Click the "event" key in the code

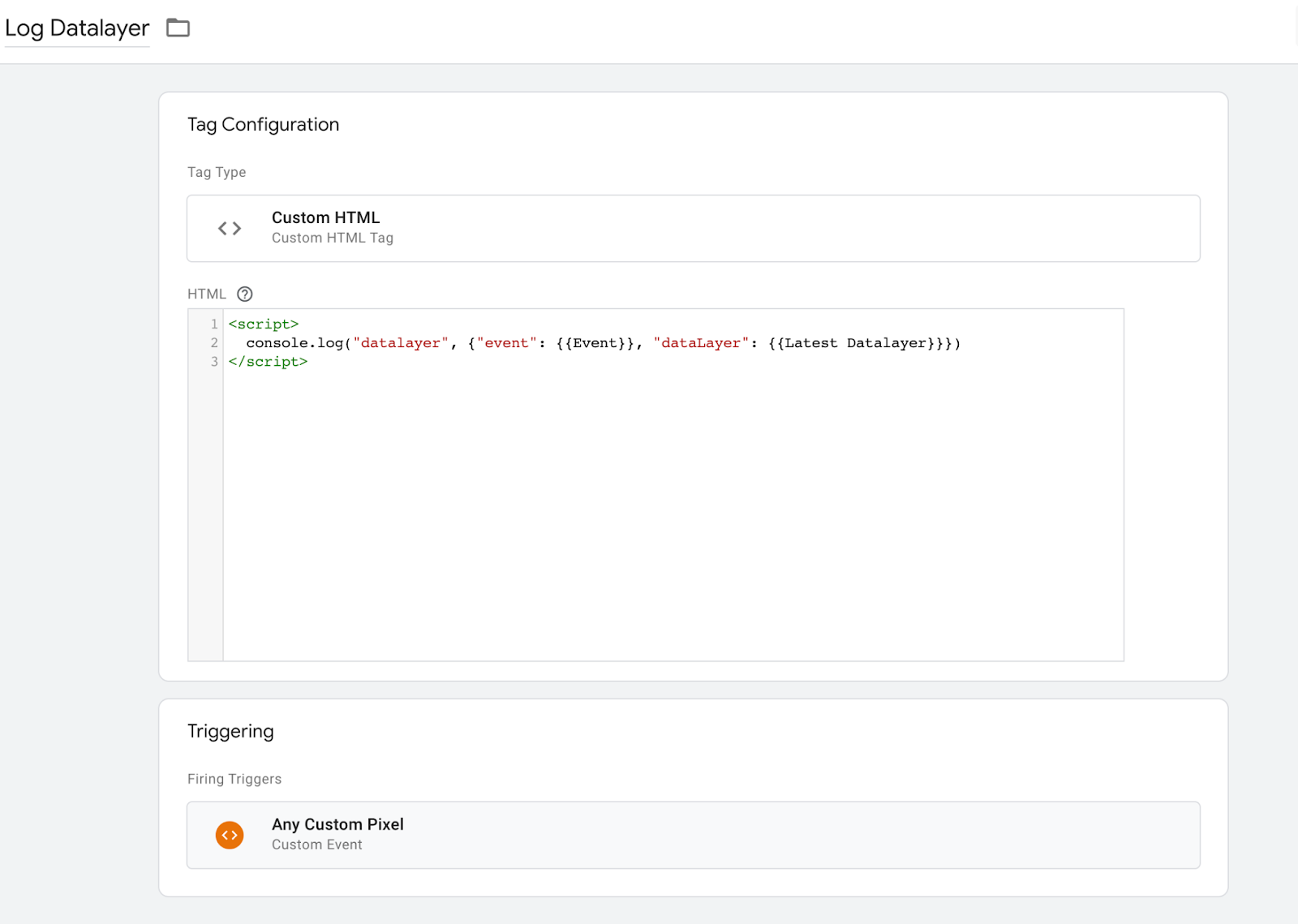(x=506, y=343)
